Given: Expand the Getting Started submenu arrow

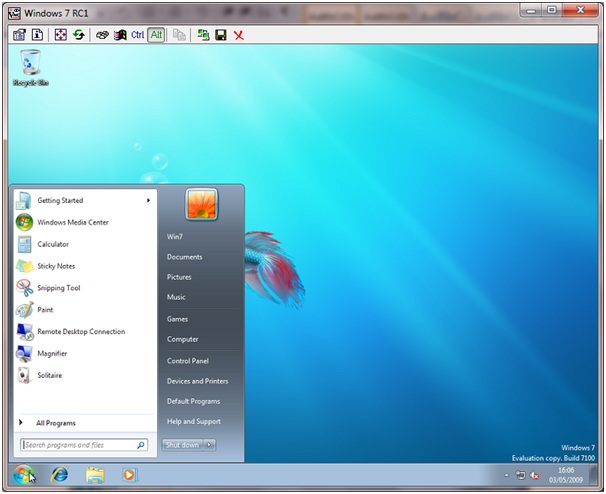Looking at the screenshot, I should [148, 200].
